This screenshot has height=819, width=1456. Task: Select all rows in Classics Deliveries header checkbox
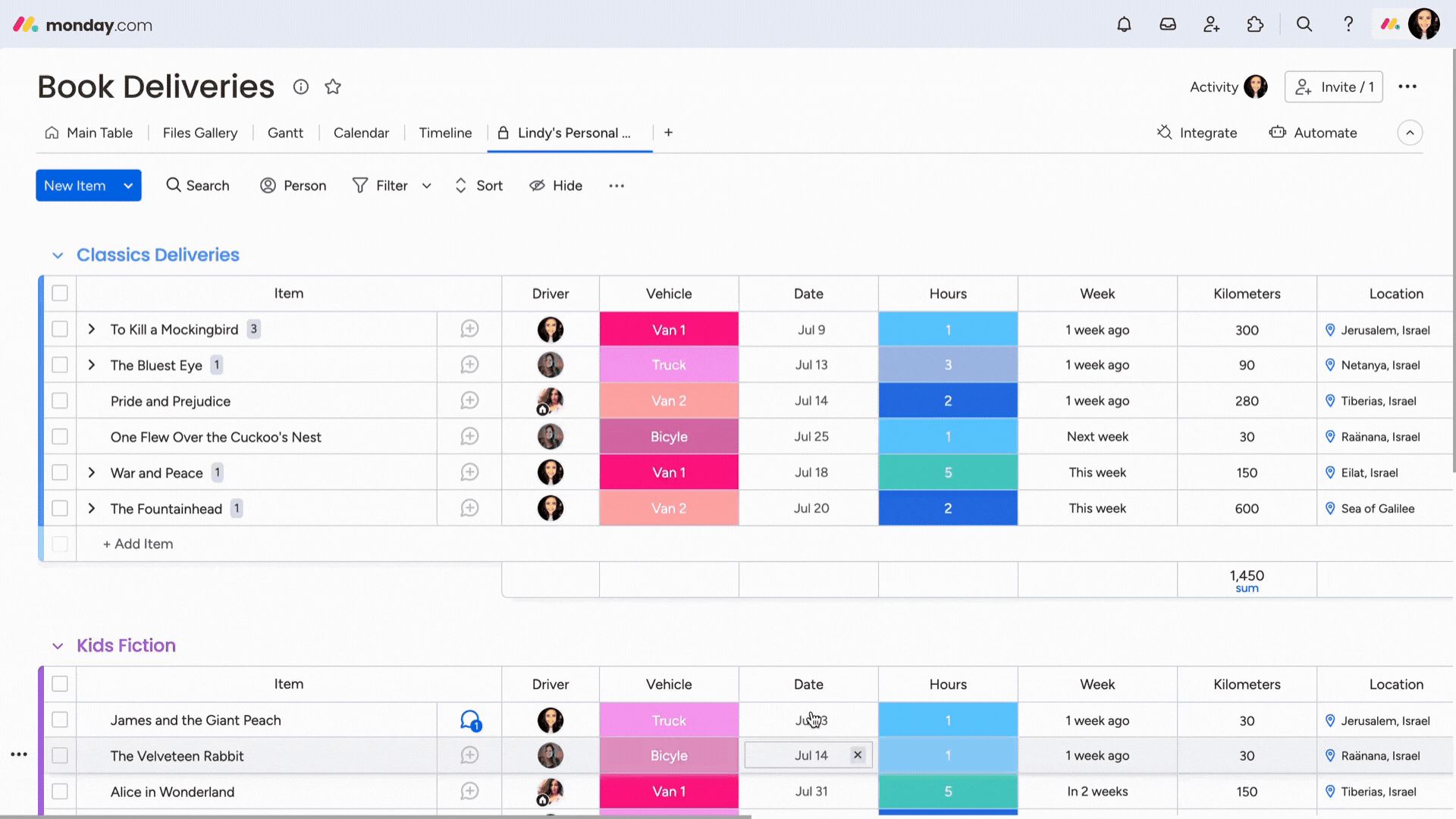[59, 293]
